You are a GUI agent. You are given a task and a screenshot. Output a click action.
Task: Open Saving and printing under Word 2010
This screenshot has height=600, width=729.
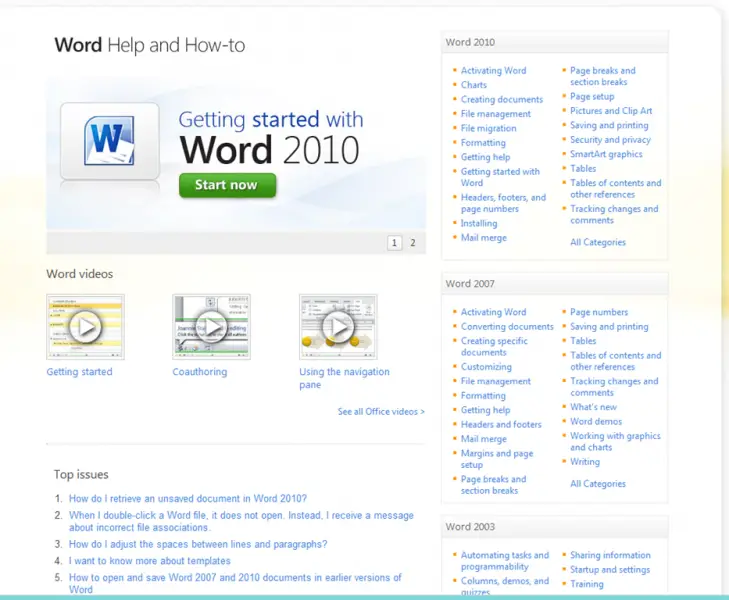point(609,125)
